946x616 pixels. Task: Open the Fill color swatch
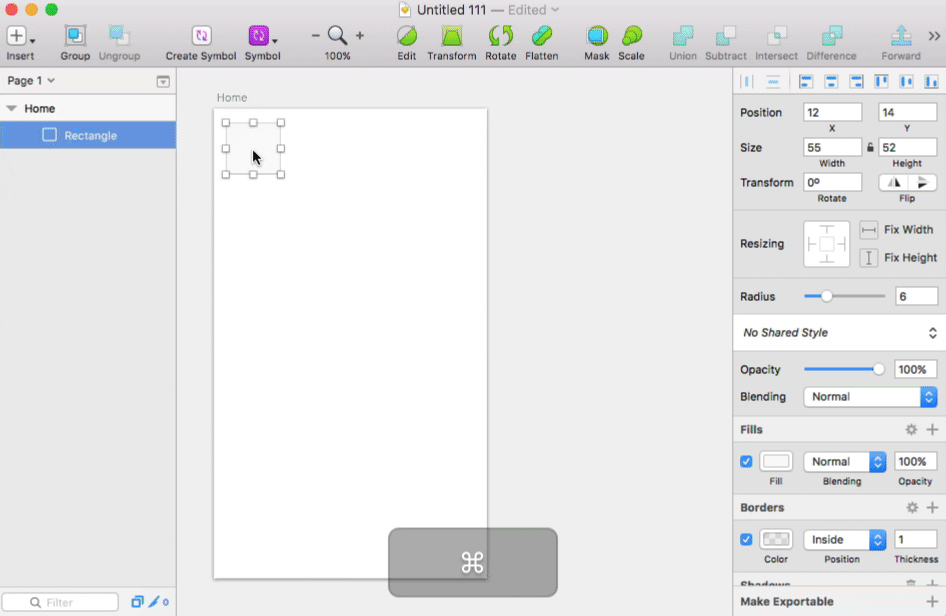(776, 462)
